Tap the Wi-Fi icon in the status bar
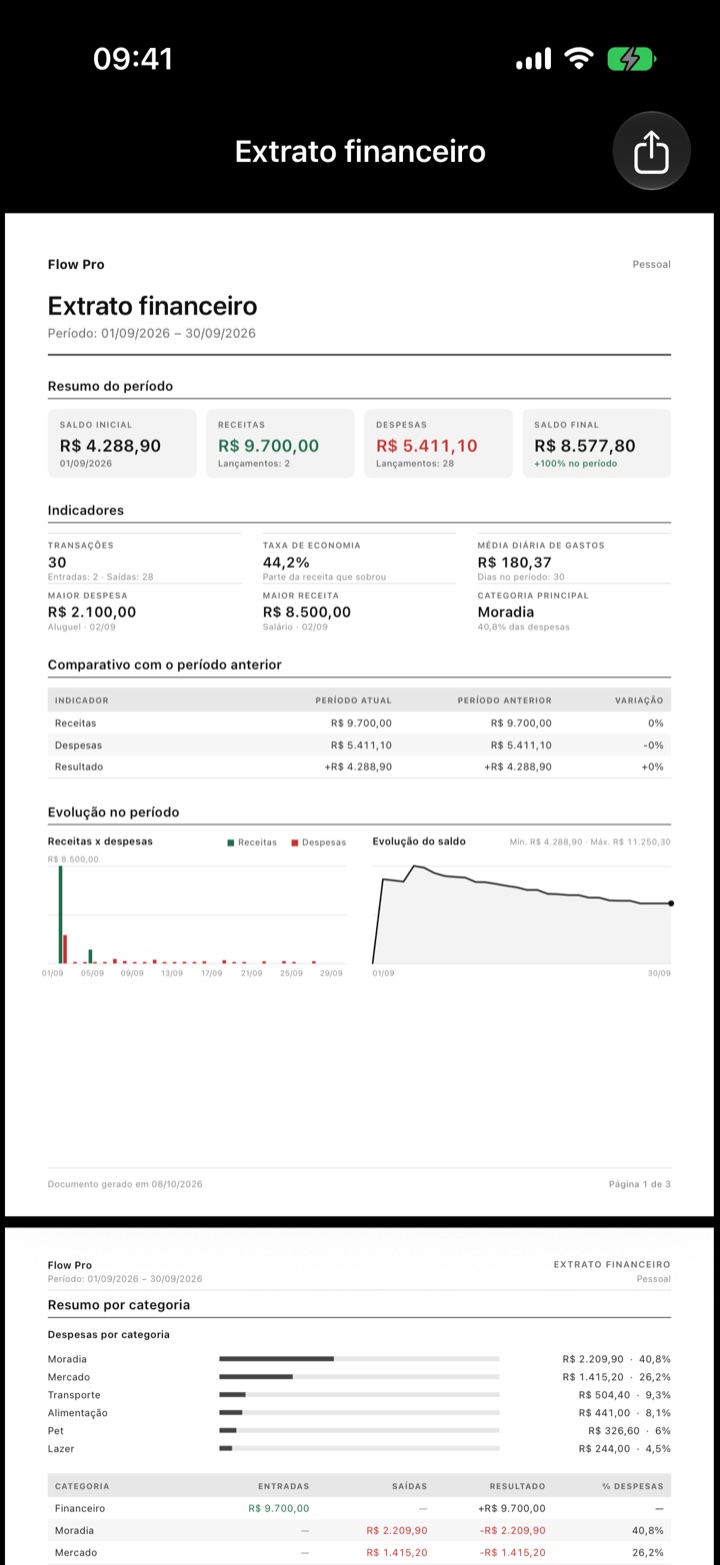The height and width of the screenshot is (1565, 720). click(x=578, y=59)
